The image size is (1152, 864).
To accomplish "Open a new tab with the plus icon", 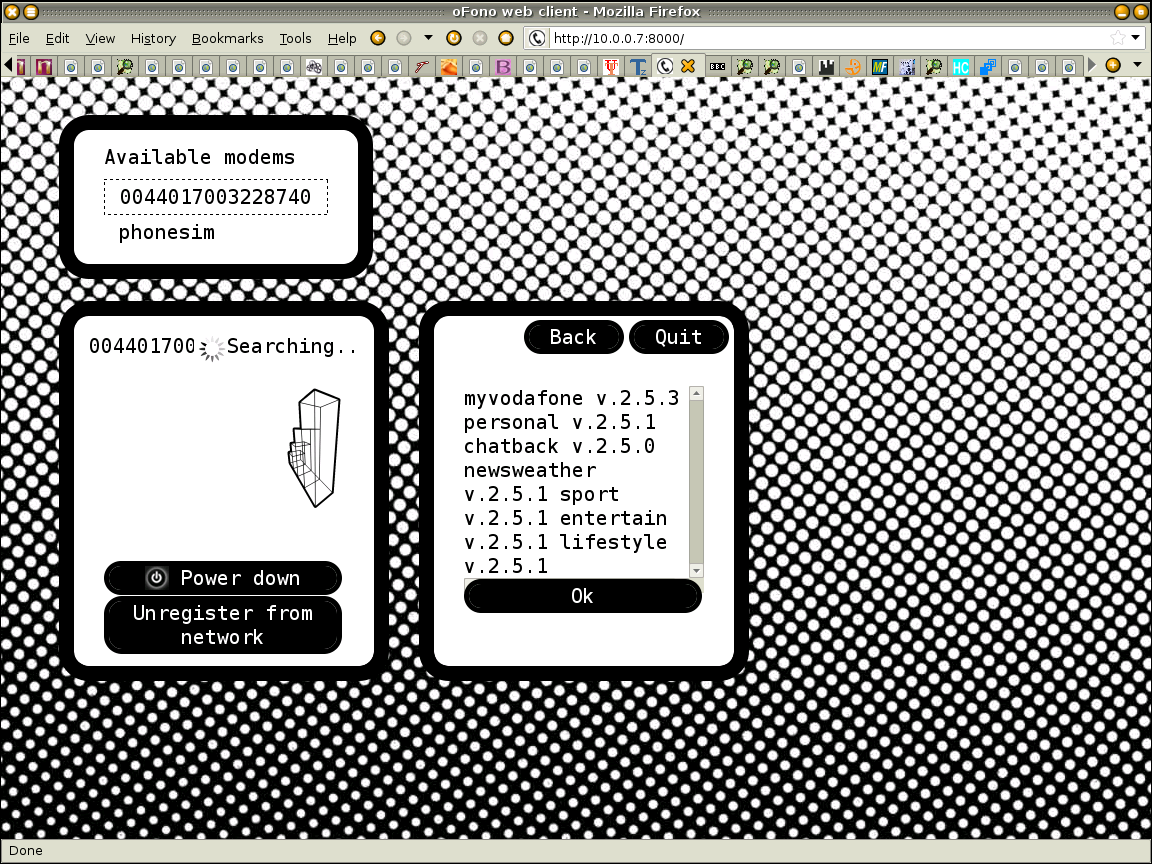I will pos(1113,65).
